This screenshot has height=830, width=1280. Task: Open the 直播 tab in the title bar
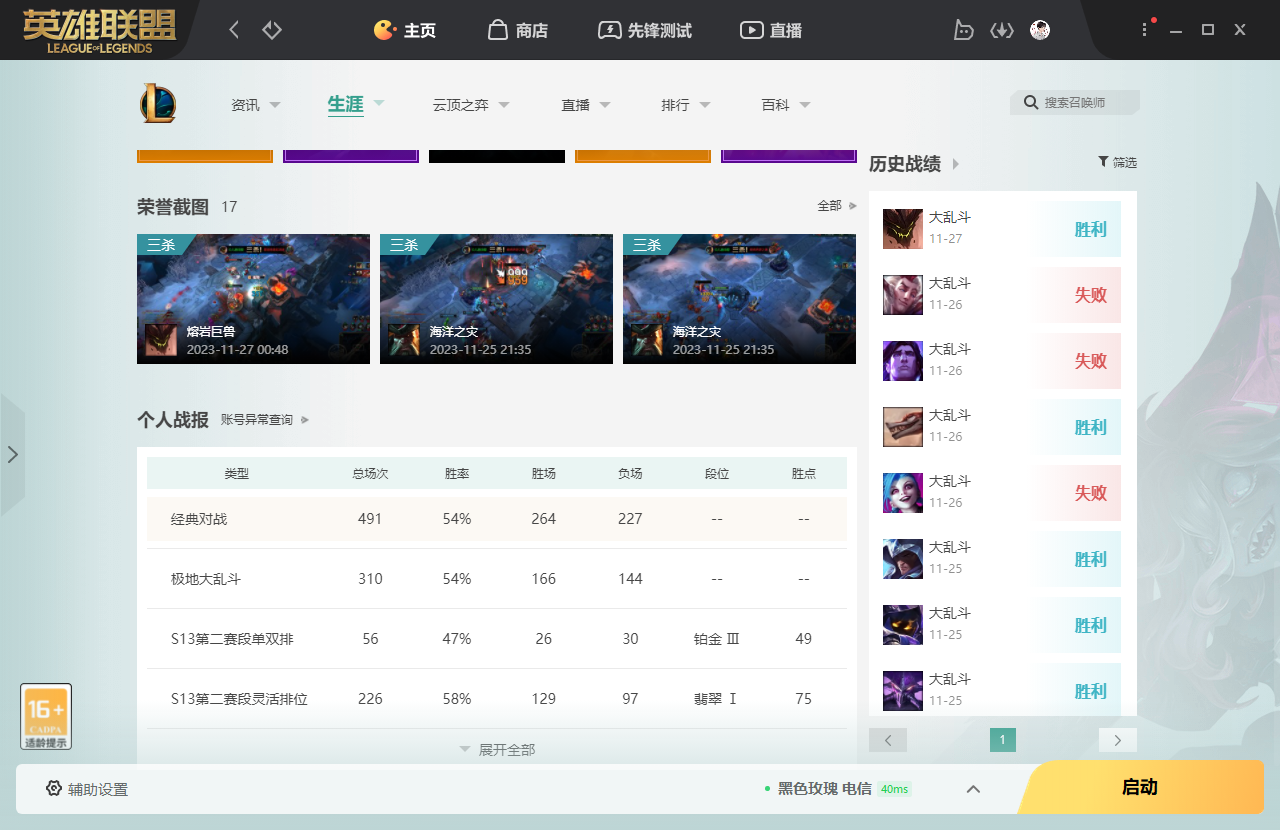pyautogui.click(x=771, y=30)
